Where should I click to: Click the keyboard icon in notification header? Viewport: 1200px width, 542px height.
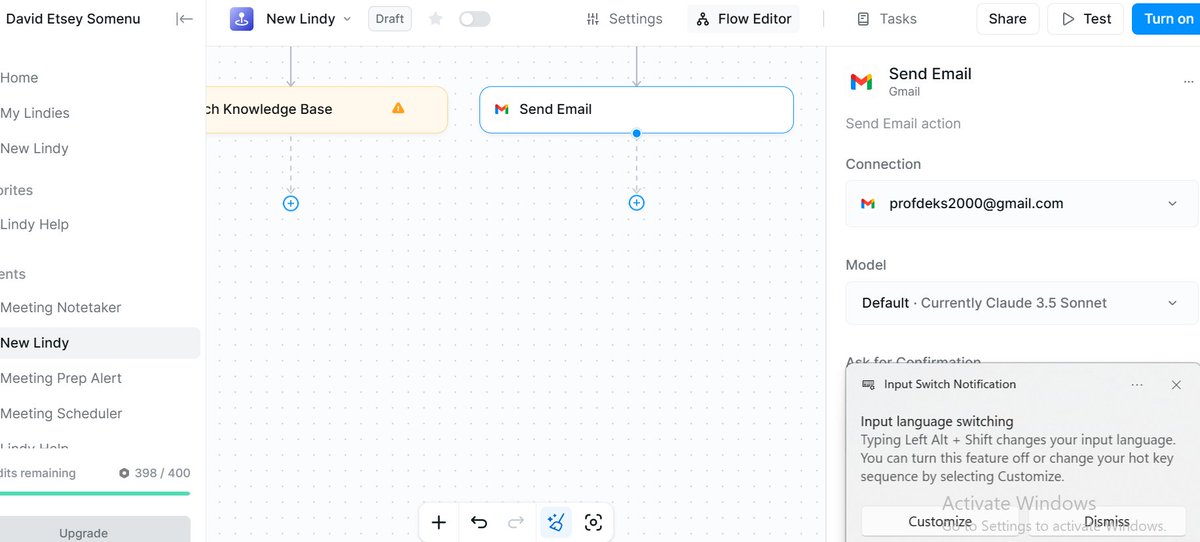click(x=868, y=384)
